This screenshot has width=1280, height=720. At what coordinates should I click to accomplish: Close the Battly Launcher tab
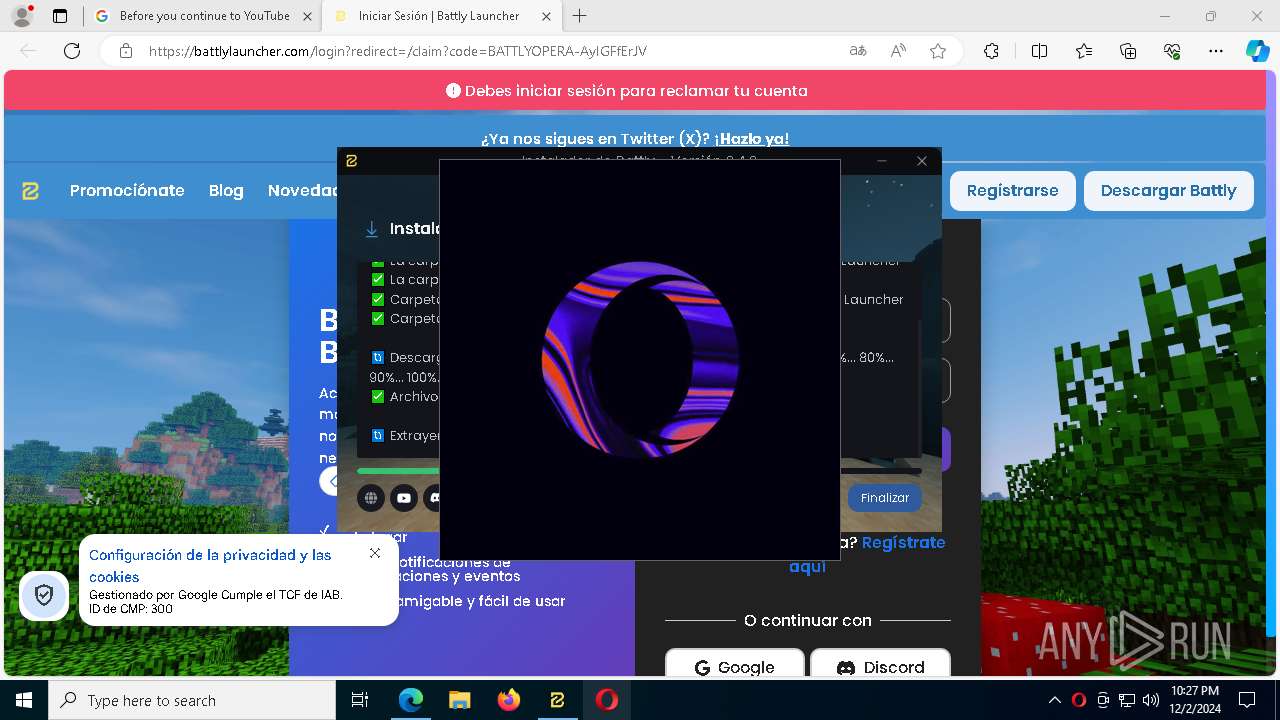[x=545, y=16]
